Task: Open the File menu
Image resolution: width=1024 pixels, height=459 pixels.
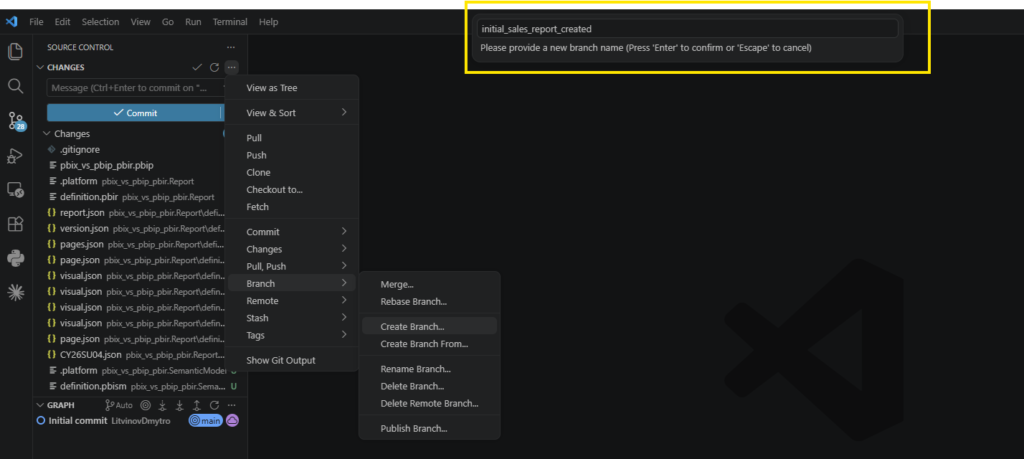Action: (37, 22)
